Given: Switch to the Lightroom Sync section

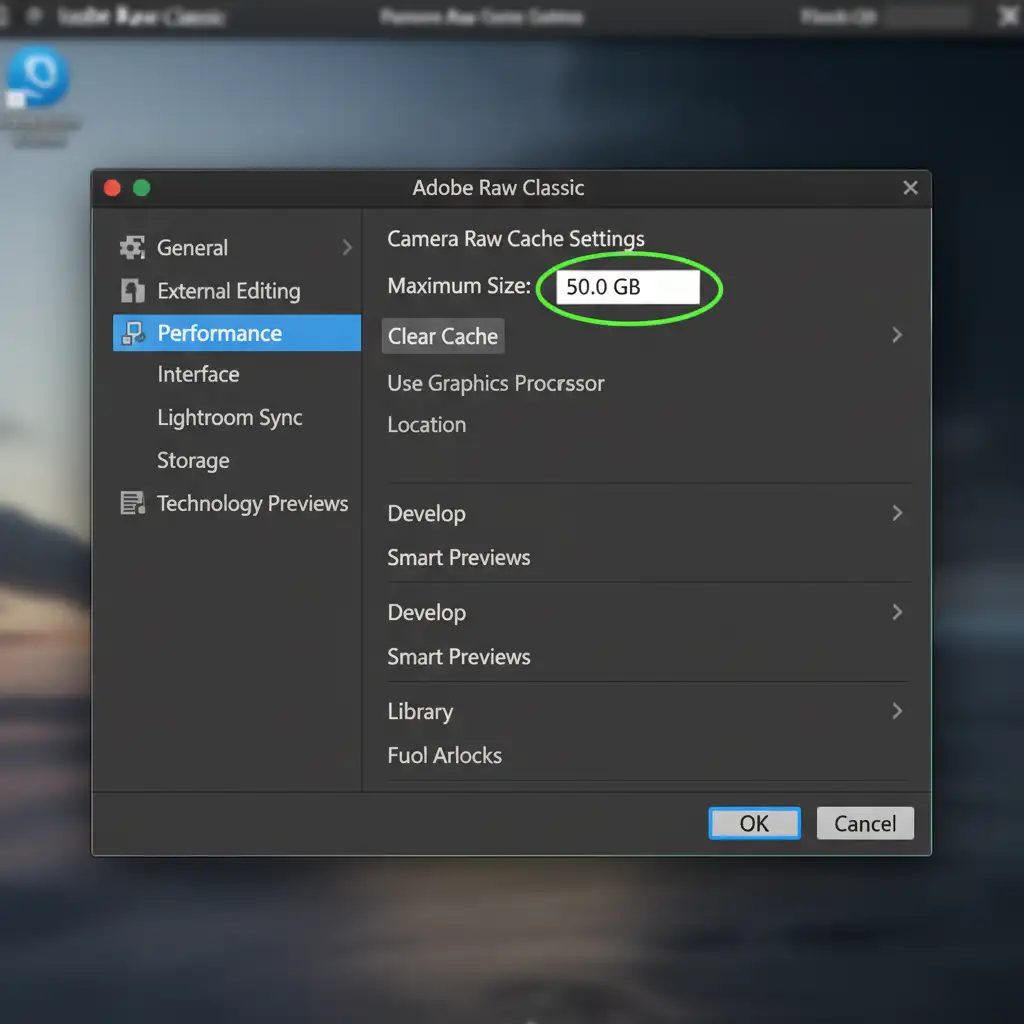Looking at the screenshot, I should 229,418.
